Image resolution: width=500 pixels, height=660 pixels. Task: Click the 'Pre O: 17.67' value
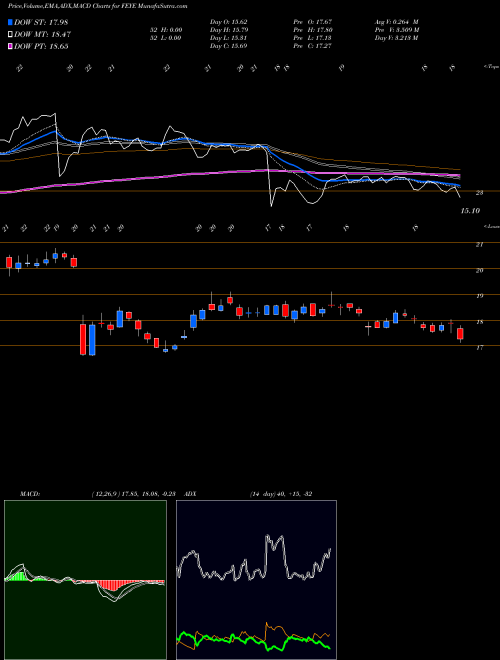click(x=314, y=22)
